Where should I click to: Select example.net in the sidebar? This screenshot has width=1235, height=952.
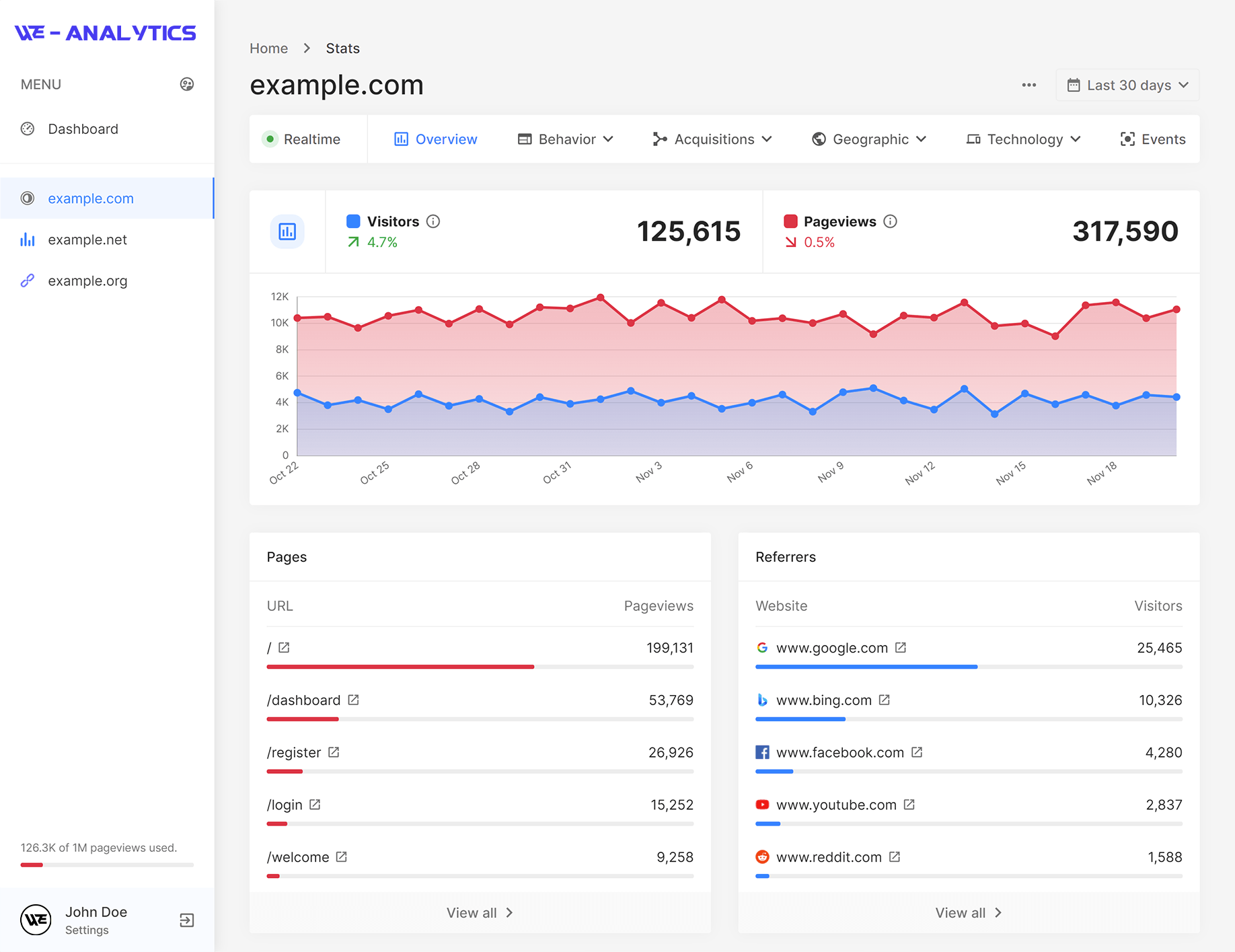coord(87,240)
